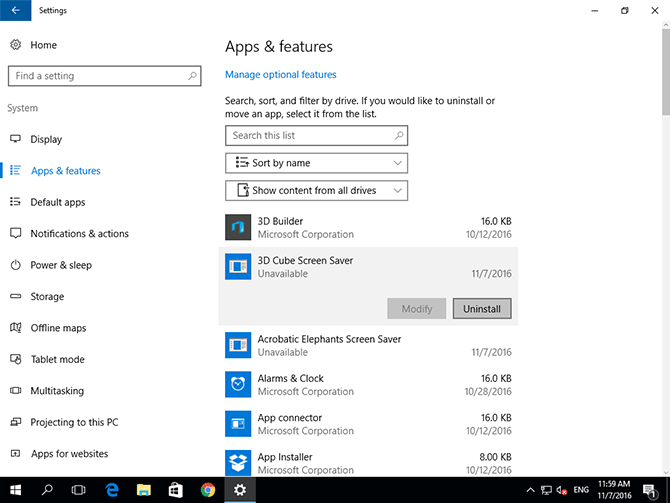Viewport: 670px width, 503px height.
Task: Open Notifications & actions settings
Action: 79,234
